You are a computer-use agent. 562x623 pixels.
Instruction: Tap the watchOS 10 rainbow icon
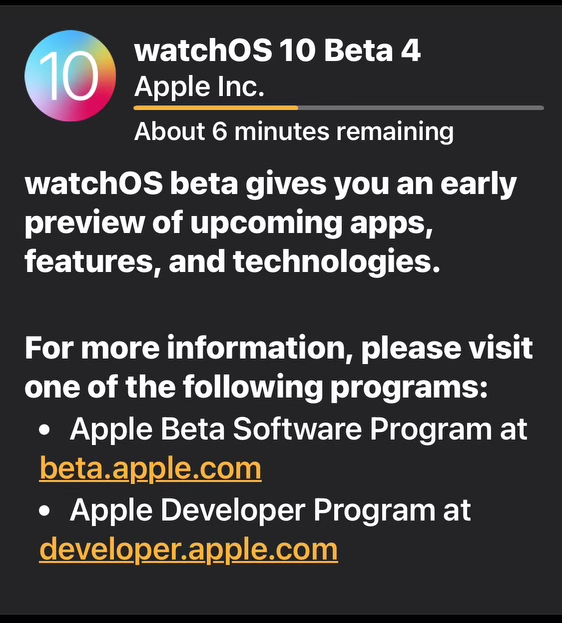point(70,75)
